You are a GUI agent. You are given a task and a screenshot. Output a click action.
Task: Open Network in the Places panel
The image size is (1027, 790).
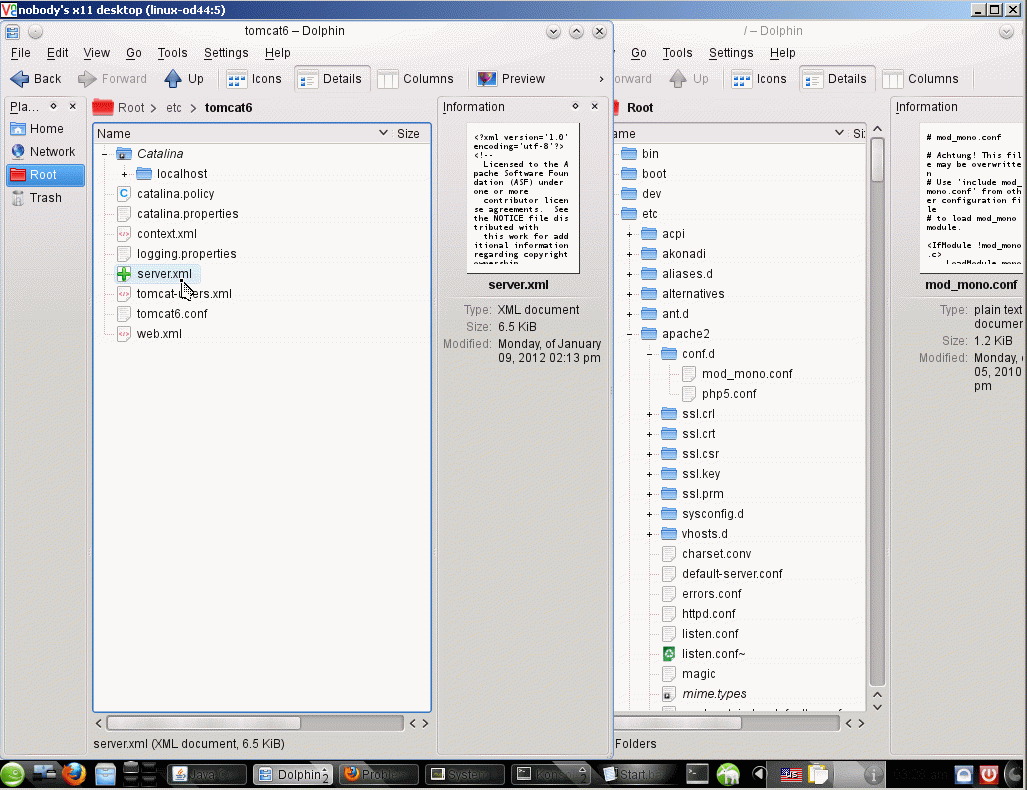coord(45,152)
